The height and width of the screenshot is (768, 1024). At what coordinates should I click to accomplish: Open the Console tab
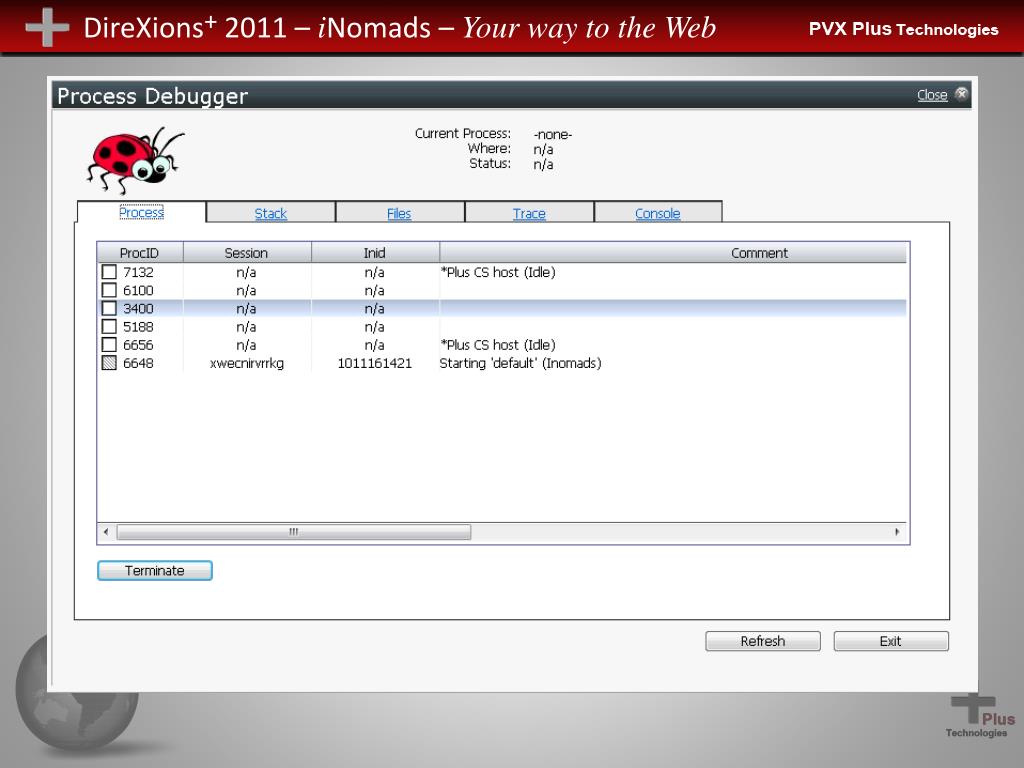click(658, 214)
